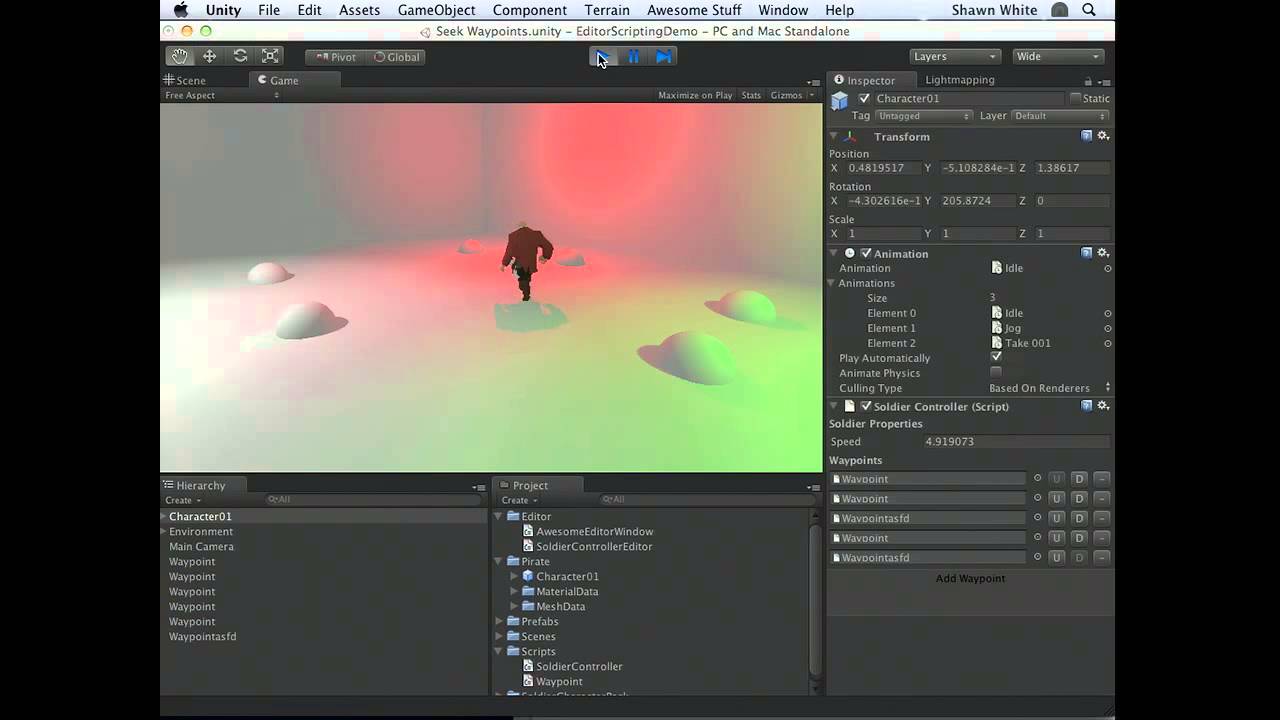
Task: Open the Game view panel options menu
Action: [813, 82]
